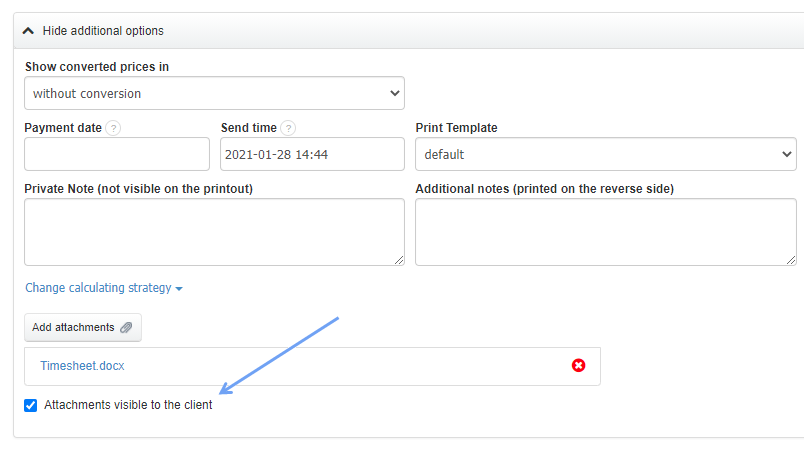804x454 pixels.
Task: Click the converted prices dropdown arrow
Action: [393, 94]
